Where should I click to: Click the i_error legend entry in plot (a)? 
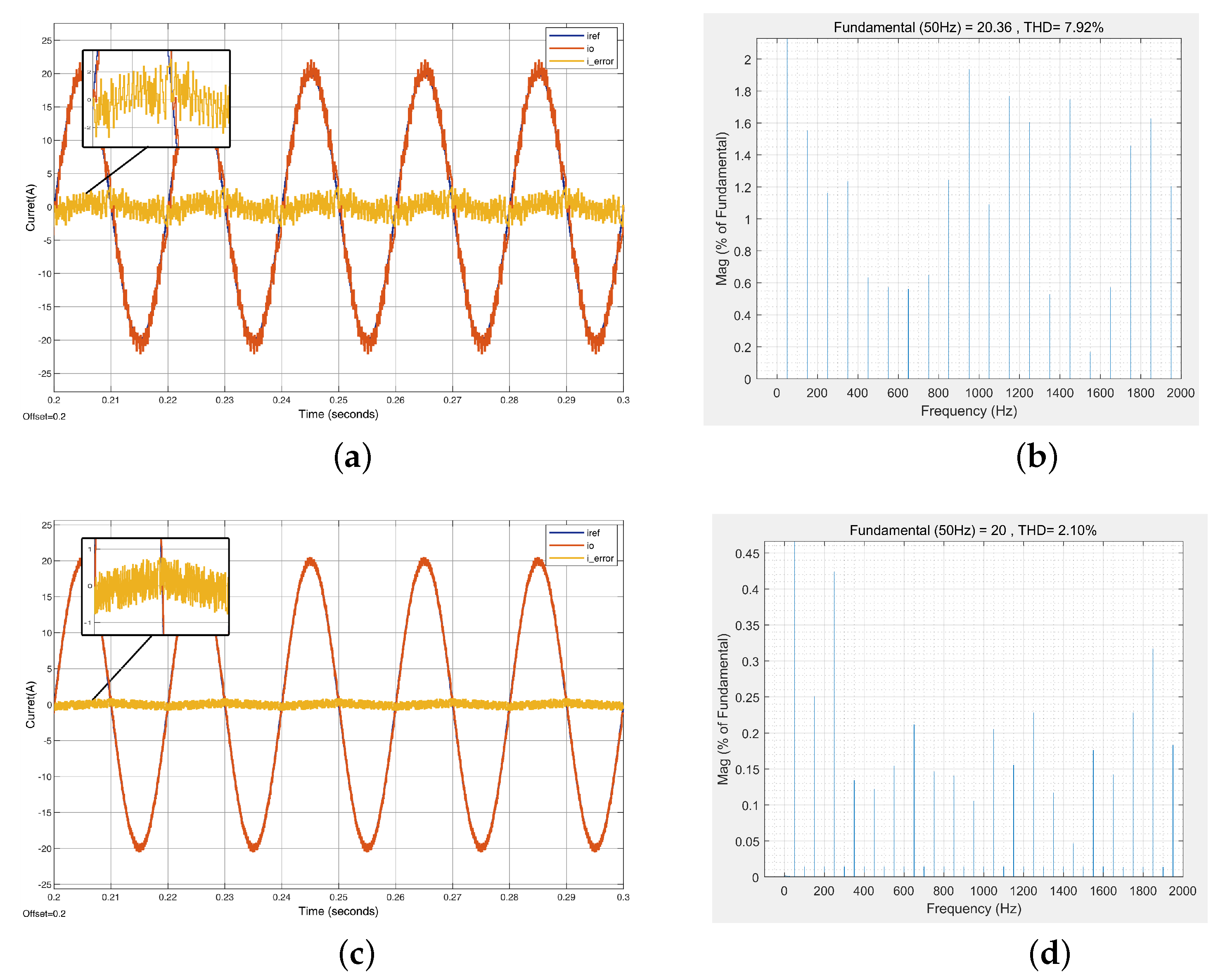(600, 62)
